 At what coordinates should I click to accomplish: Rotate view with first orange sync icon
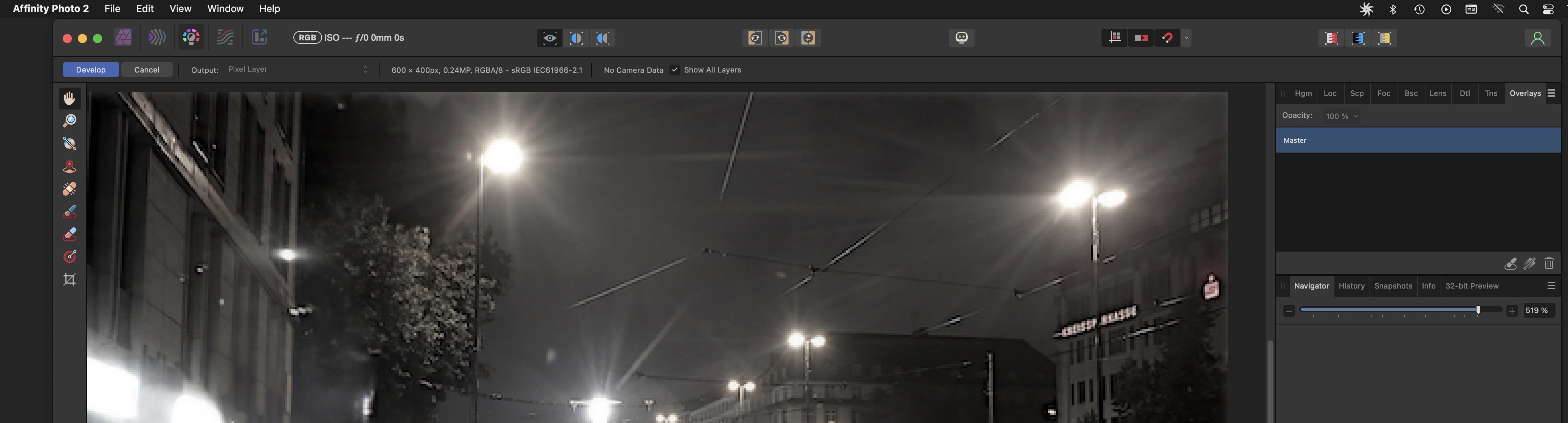tap(755, 38)
